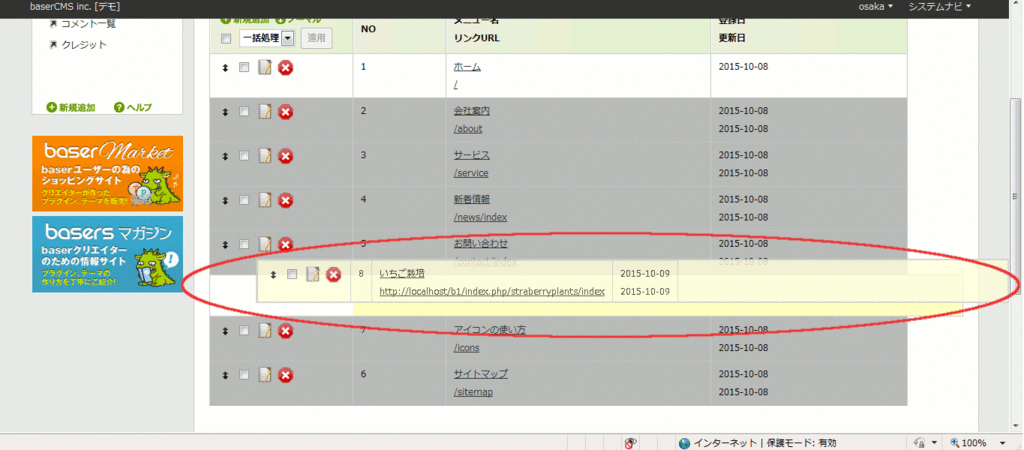Image resolution: width=1024 pixels, height=450 pixels.
Task: Open the システムナビ dropdown menu
Action: [939, 7]
